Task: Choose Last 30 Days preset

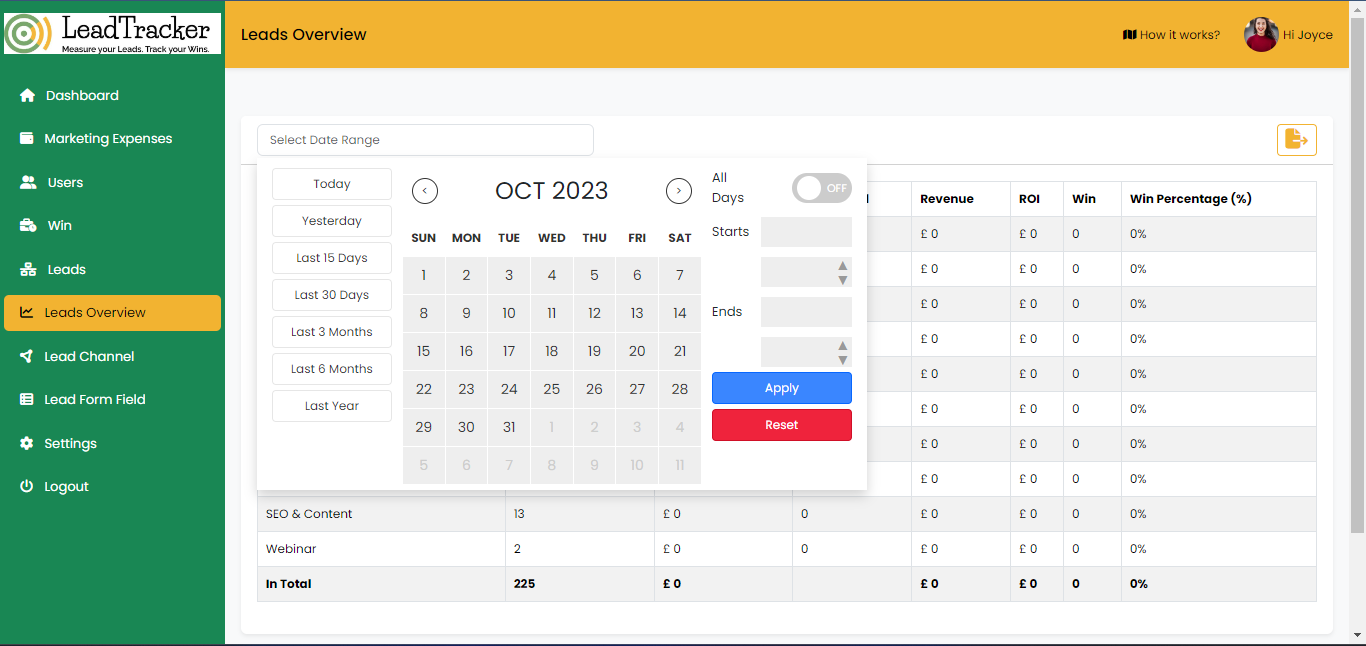Action: click(x=332, y=295)
